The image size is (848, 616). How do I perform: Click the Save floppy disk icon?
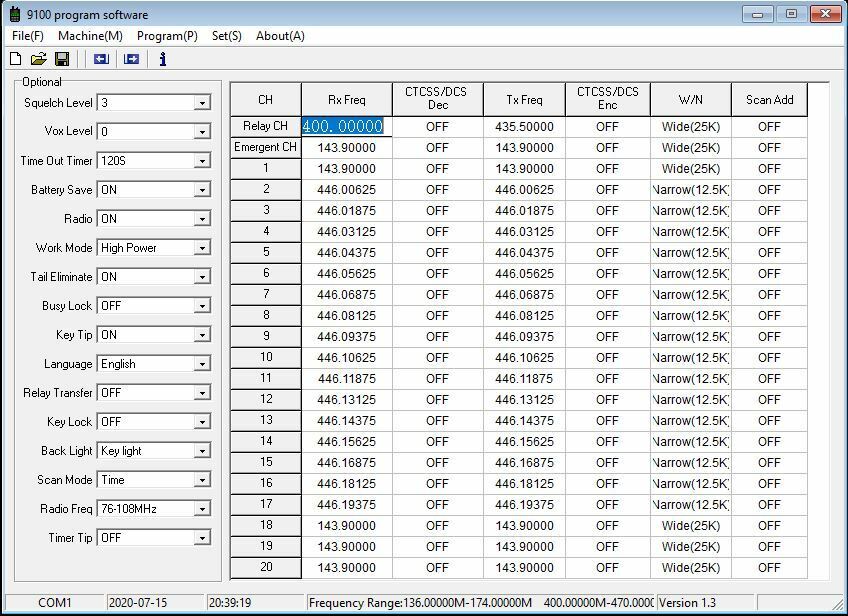click(x=61, y=59)
